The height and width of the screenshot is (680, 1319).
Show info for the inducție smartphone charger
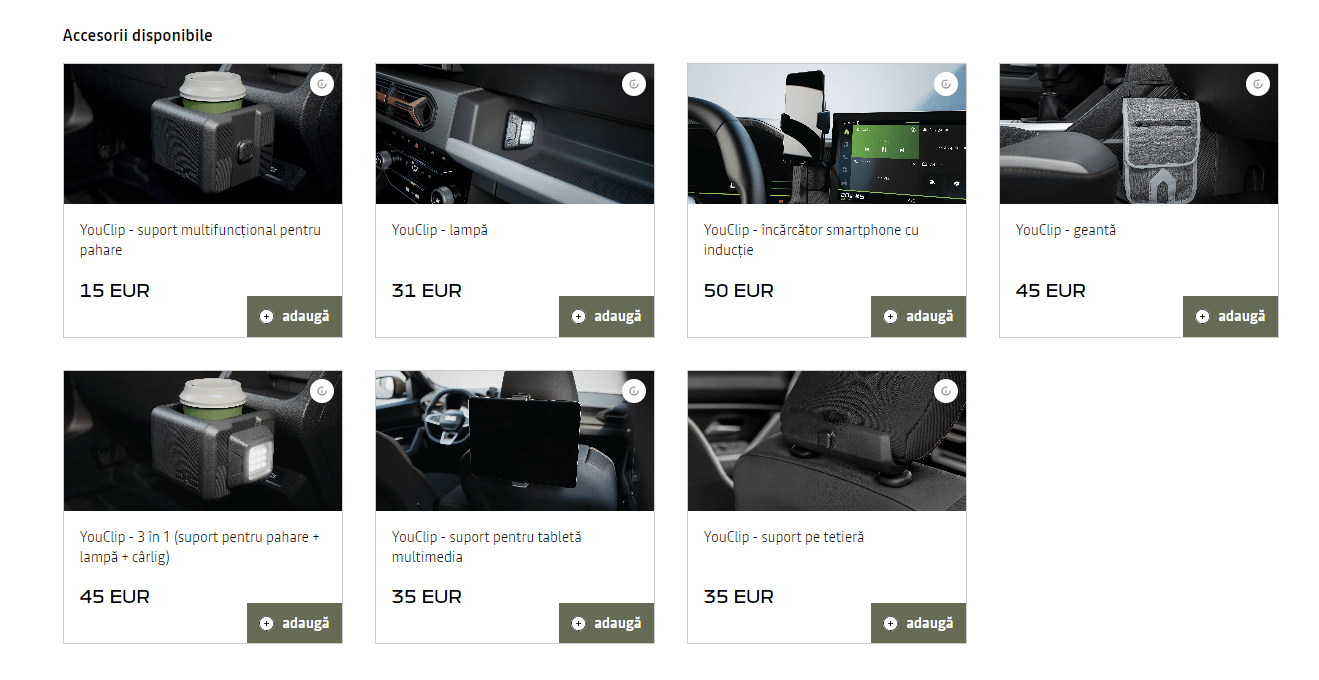[x=945, y=85]
